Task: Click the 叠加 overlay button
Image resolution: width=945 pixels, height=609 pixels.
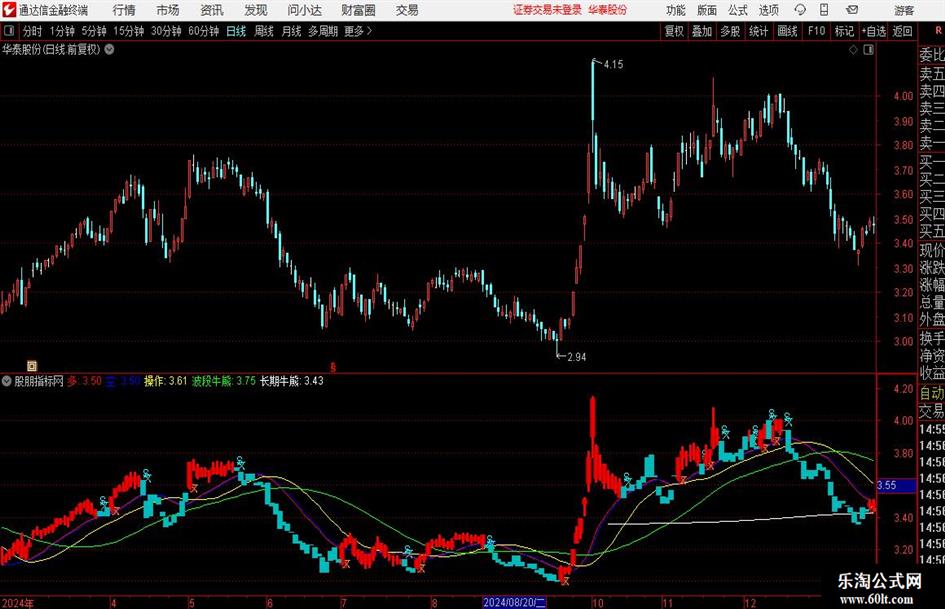Action: [x=702, y=31]
